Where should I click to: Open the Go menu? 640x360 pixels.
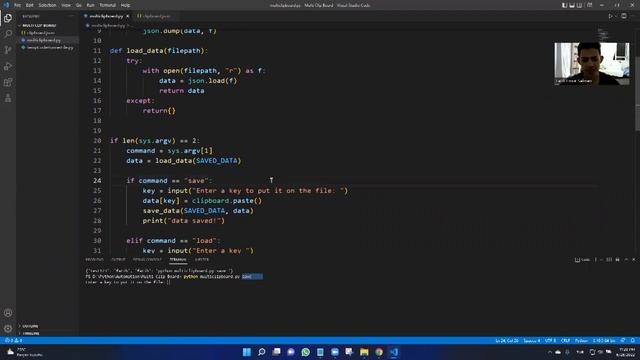[78, 5]
